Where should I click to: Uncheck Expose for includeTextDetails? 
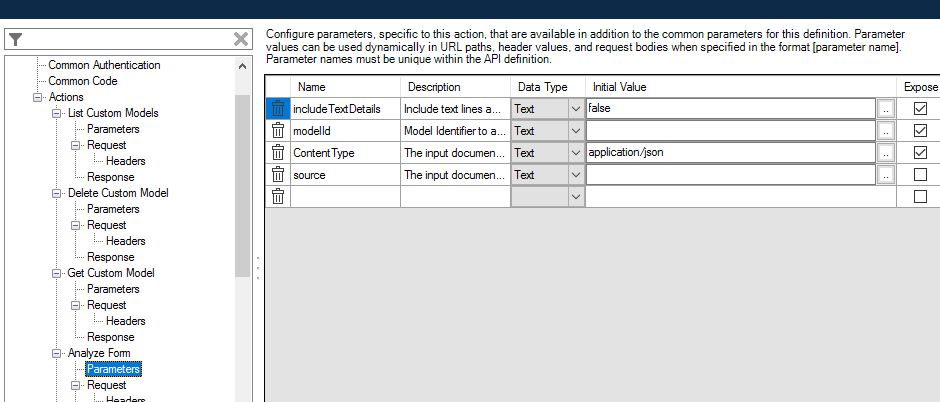920,108
